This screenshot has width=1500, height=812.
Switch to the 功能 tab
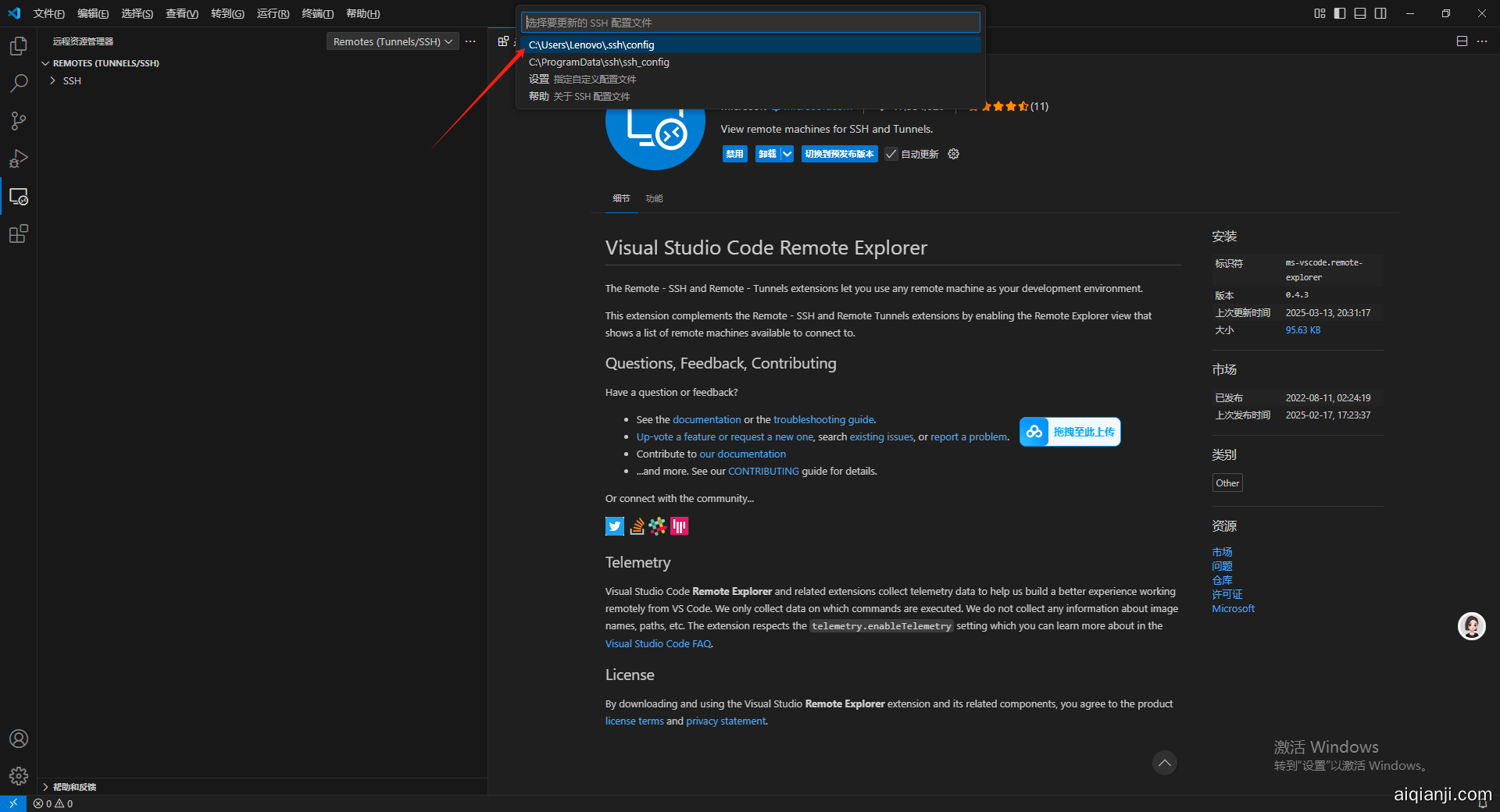654,198
